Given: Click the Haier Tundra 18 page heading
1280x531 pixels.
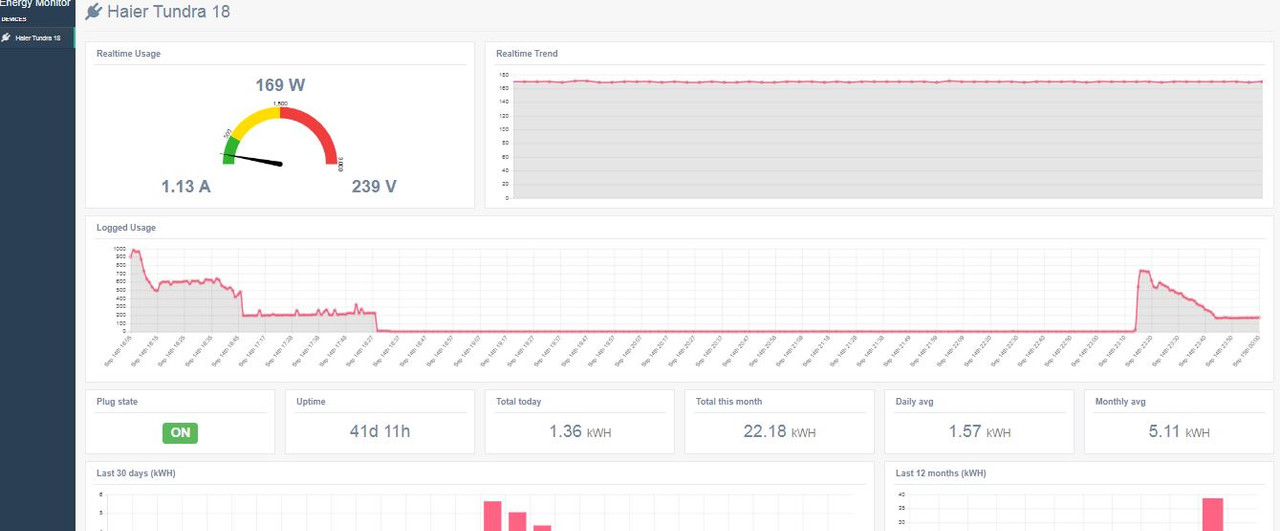Looking at the screenshot, I should [x=169, y=12].
